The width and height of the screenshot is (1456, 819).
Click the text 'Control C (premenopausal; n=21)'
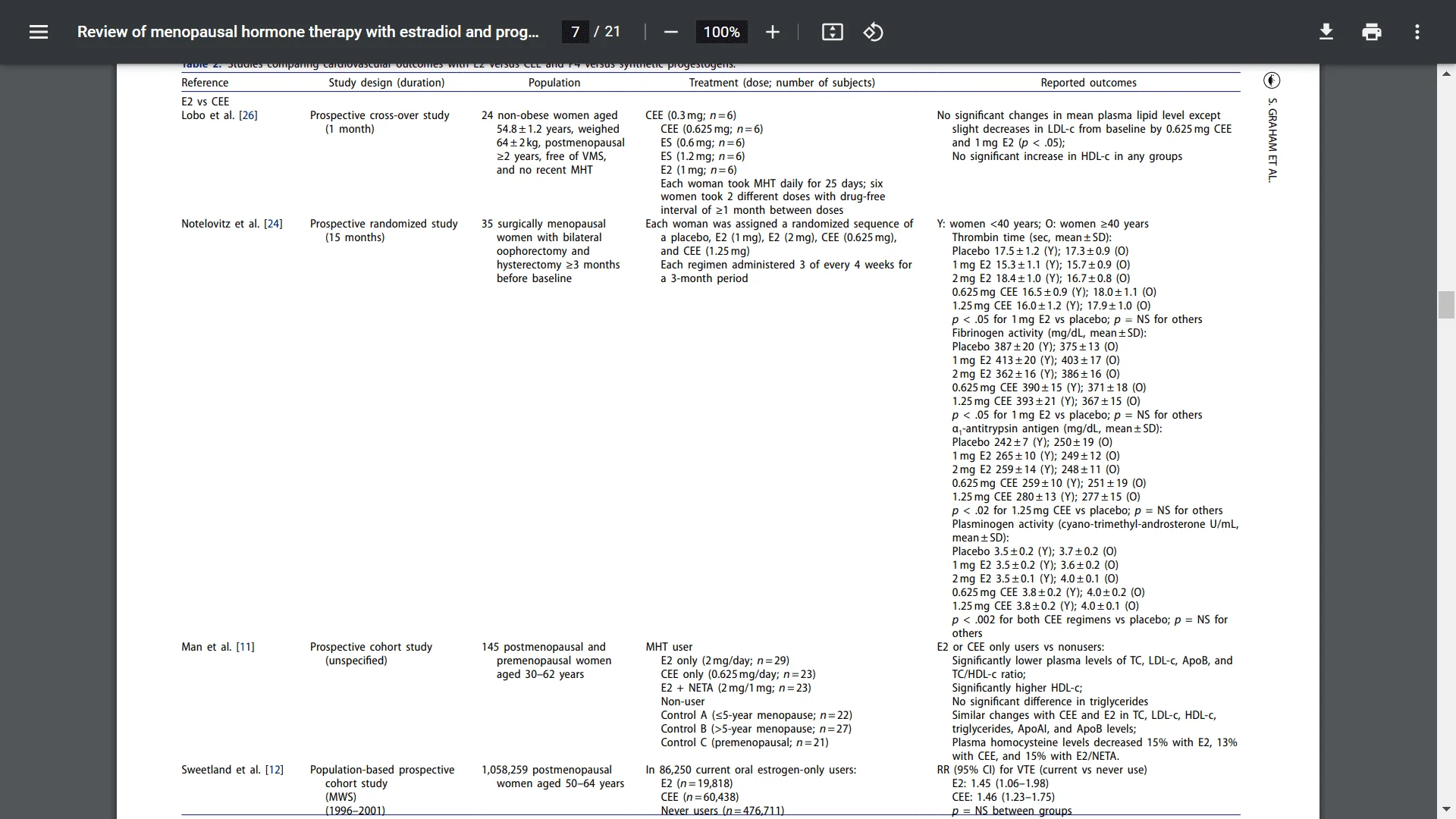tap(745, 742)
